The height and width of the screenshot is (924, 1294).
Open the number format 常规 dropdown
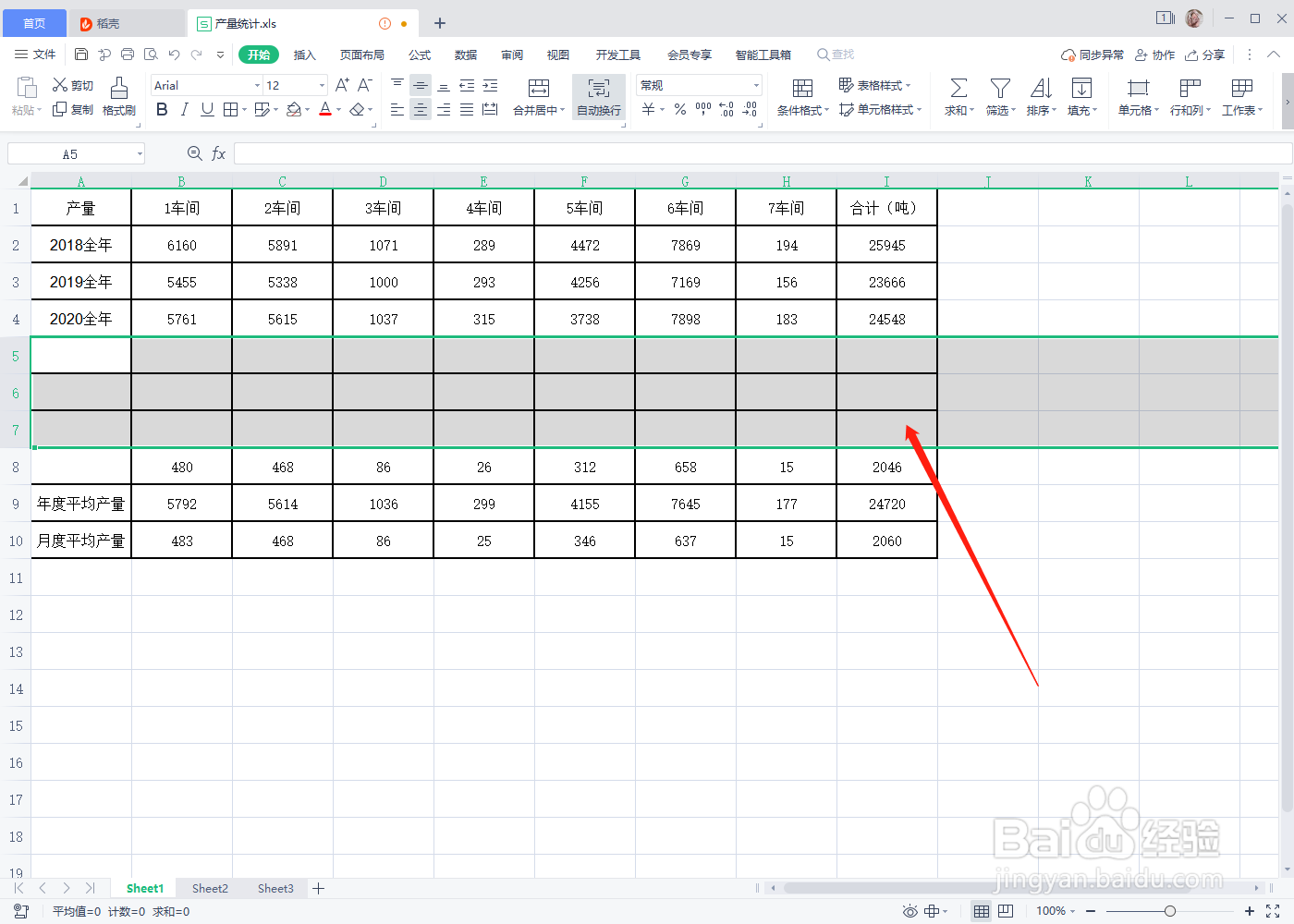[756, 85]
